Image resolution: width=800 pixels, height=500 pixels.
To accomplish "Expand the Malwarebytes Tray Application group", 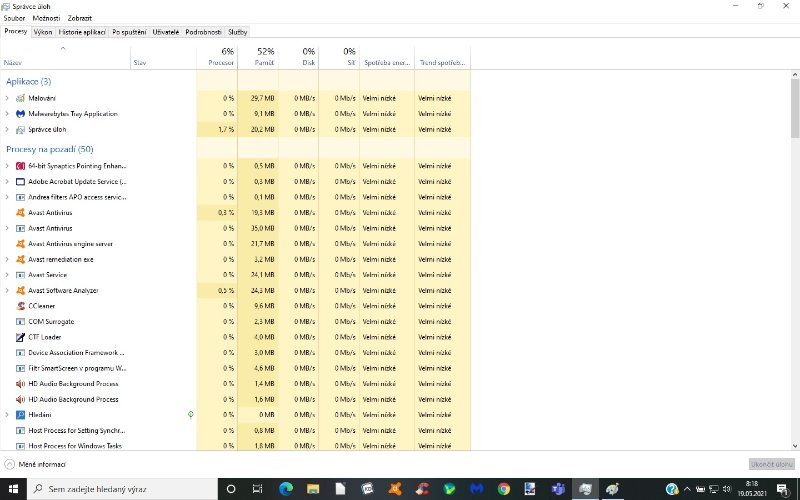I will [x=7, y=114].
